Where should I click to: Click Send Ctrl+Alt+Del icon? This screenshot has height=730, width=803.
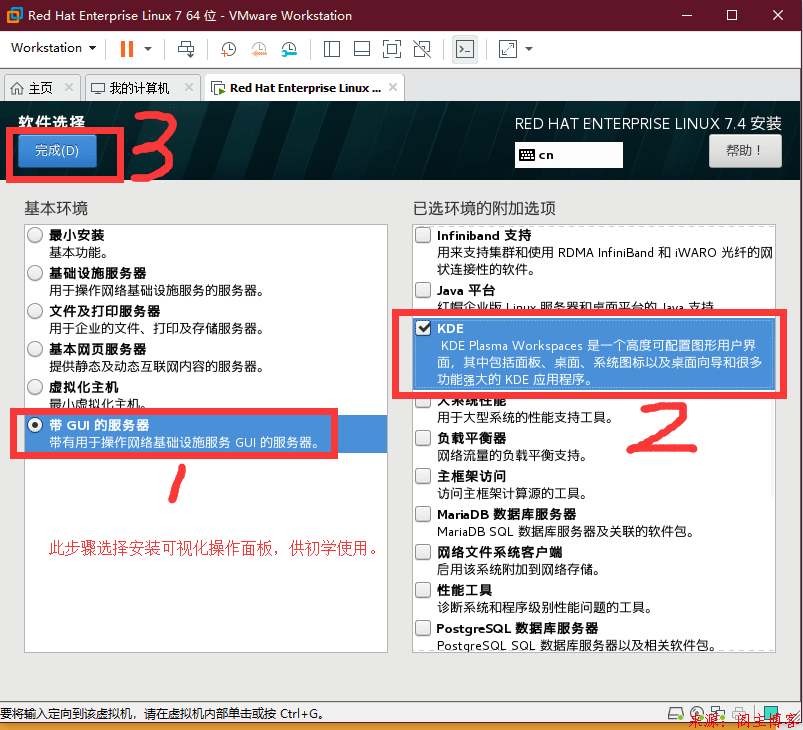(186, 49)
